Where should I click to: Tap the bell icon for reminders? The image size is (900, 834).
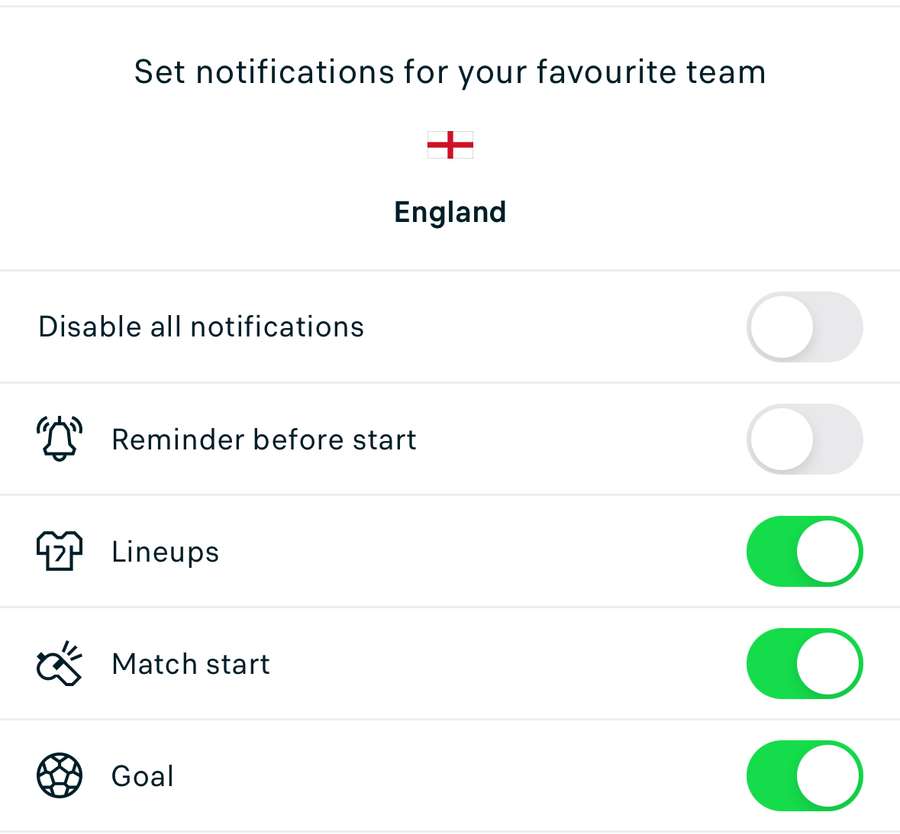tap(59, 439)
